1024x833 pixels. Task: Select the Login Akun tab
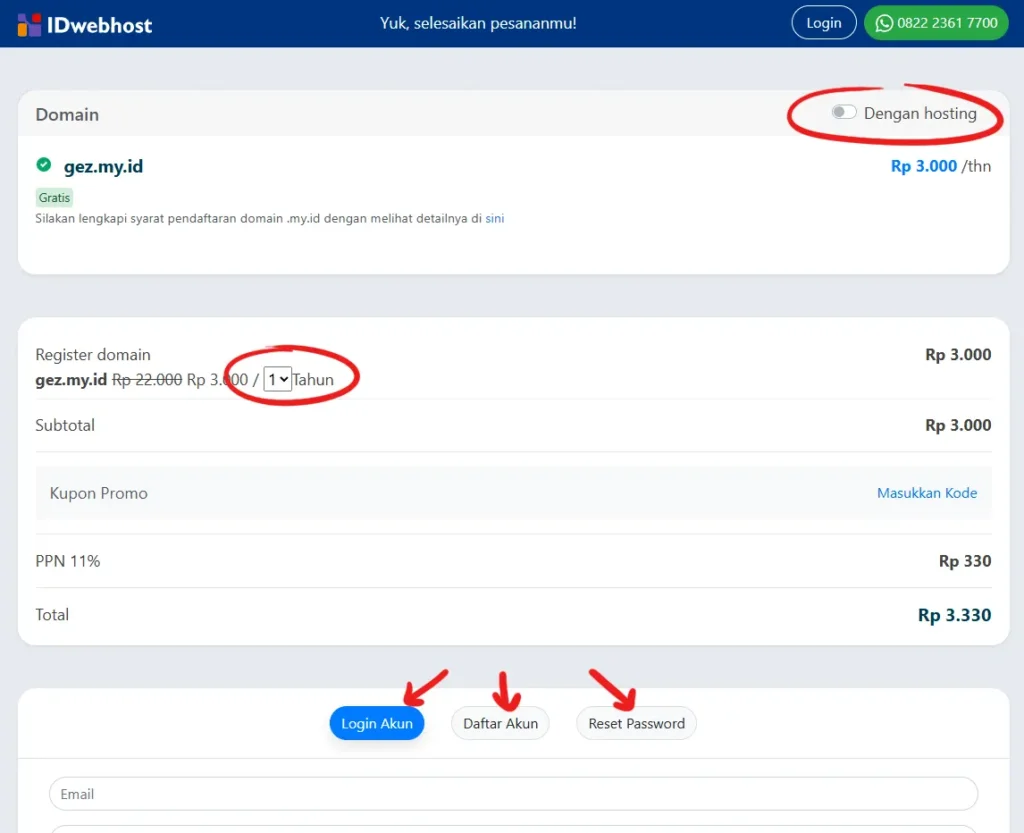(x=377, y=723)
